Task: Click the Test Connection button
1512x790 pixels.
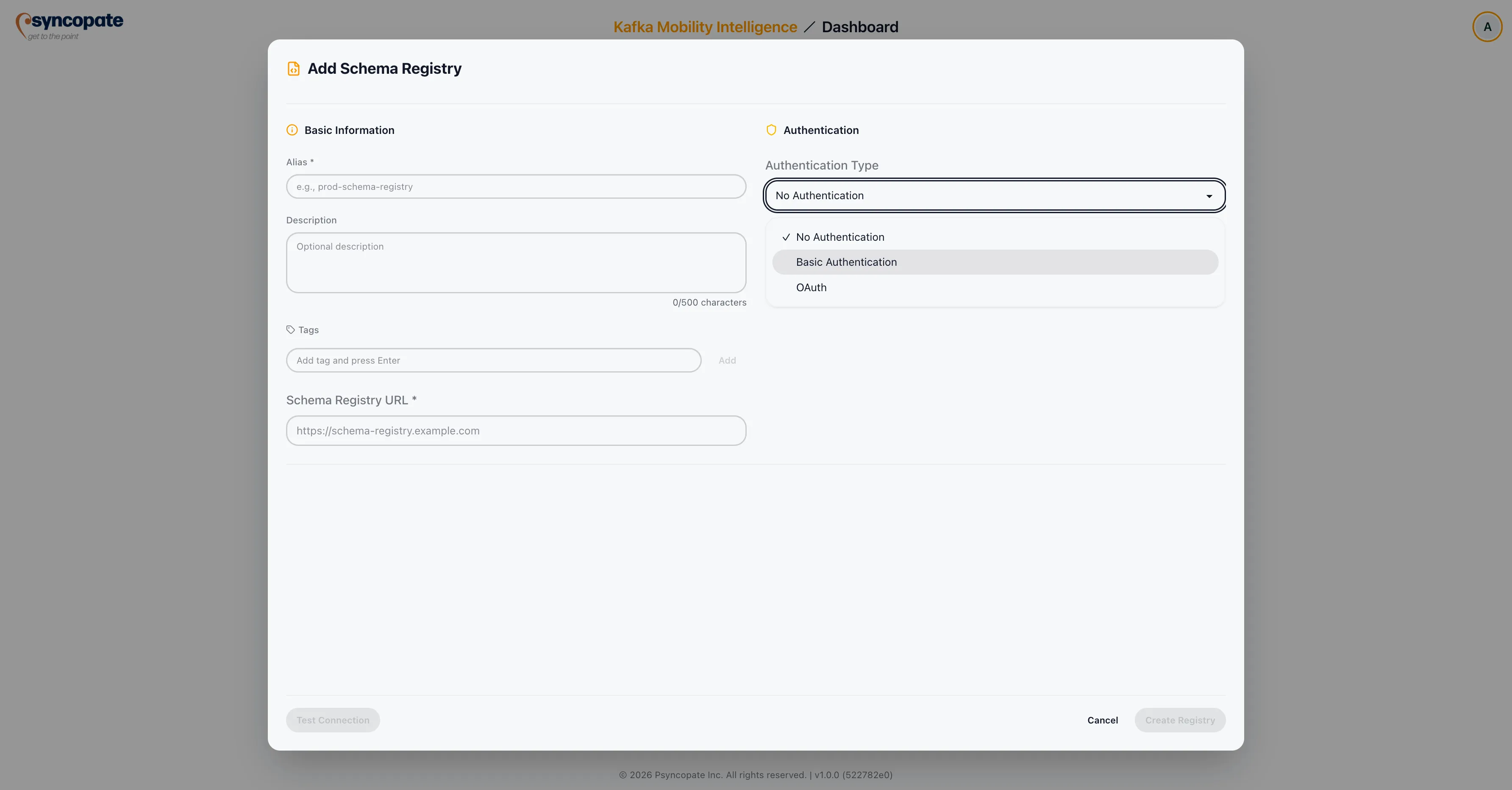Action: coord(332,720)
